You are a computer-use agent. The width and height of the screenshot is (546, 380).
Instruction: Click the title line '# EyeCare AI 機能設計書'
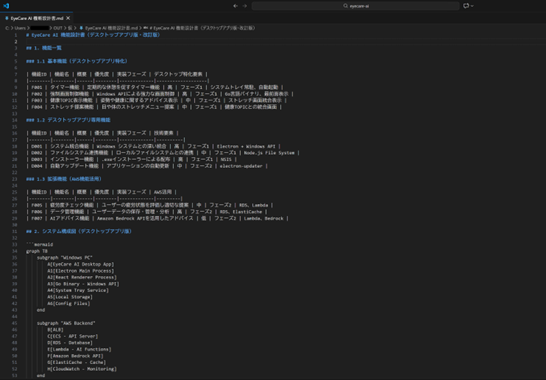pos(93,35)
